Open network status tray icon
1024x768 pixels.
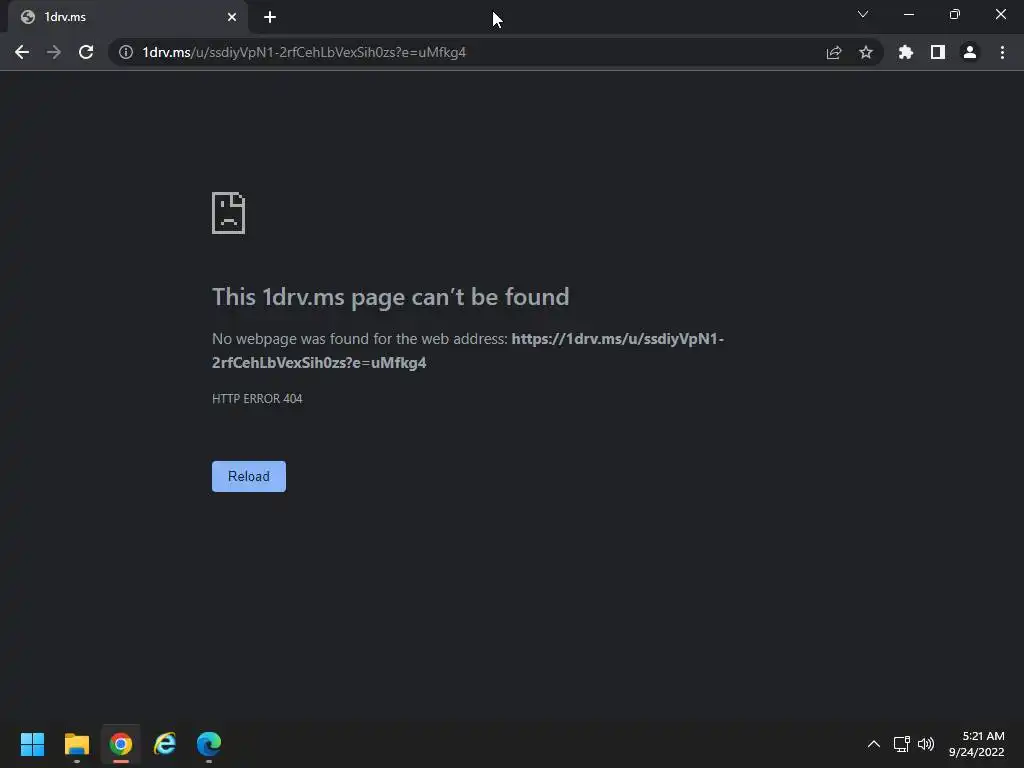click(x=902, y=744)
